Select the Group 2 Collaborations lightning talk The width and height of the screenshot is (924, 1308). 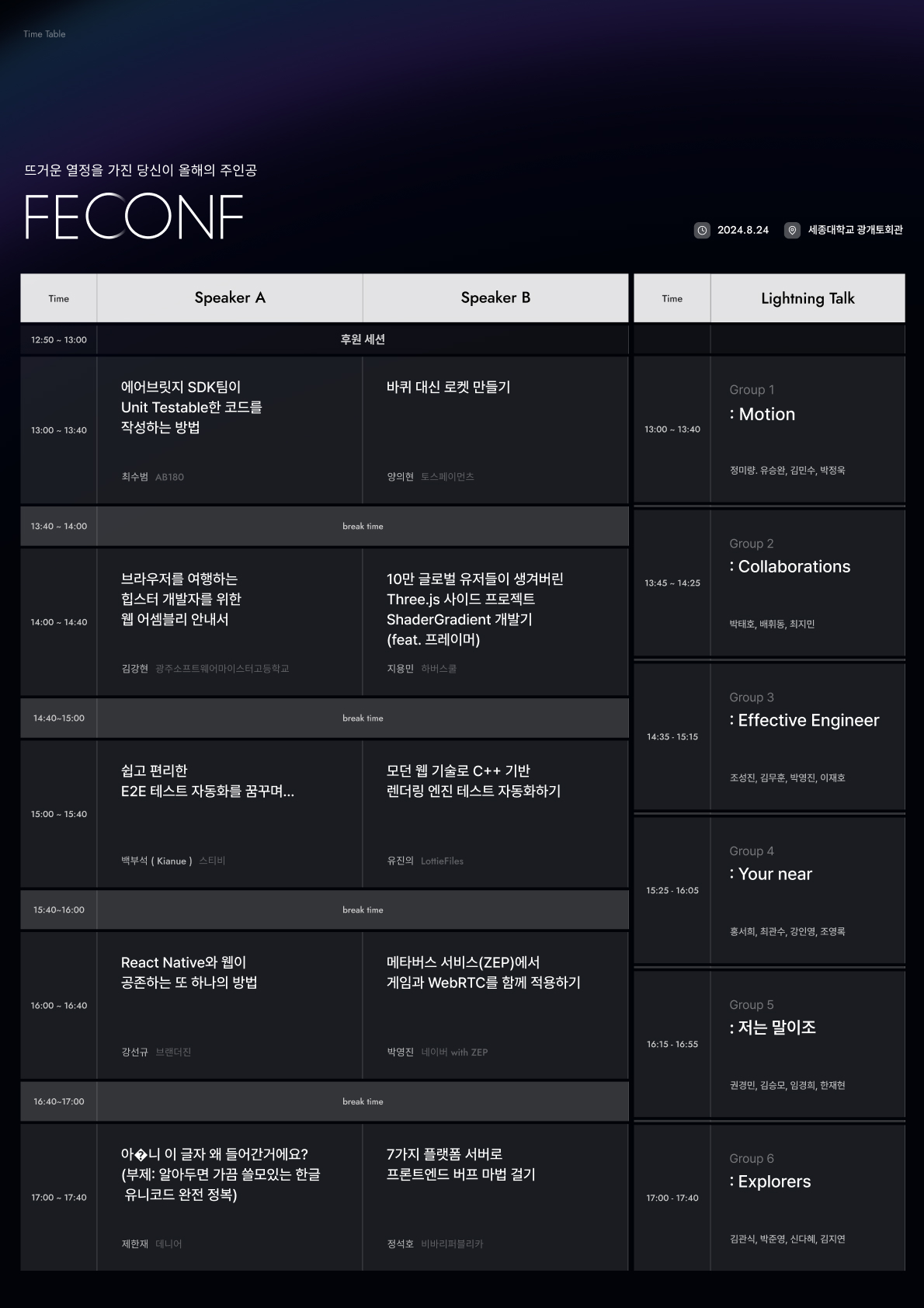pos(808,583)
